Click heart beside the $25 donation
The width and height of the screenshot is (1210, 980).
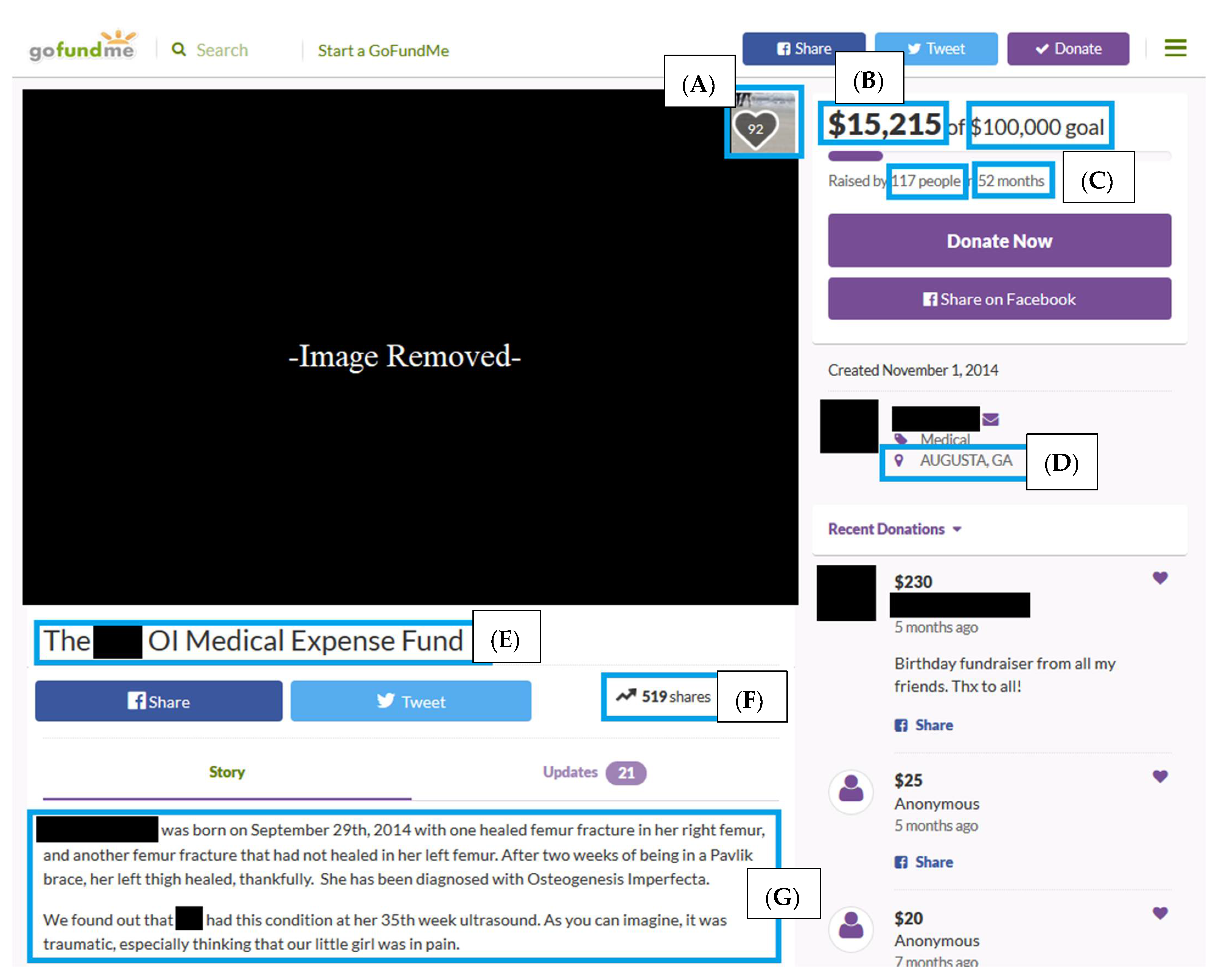[1160, 776]
